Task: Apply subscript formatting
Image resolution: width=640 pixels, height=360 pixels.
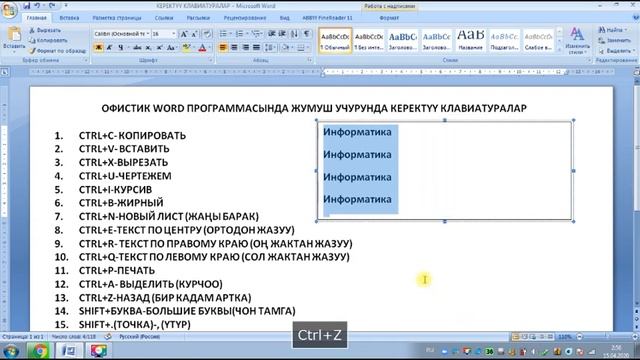Action: pos(149,48)
